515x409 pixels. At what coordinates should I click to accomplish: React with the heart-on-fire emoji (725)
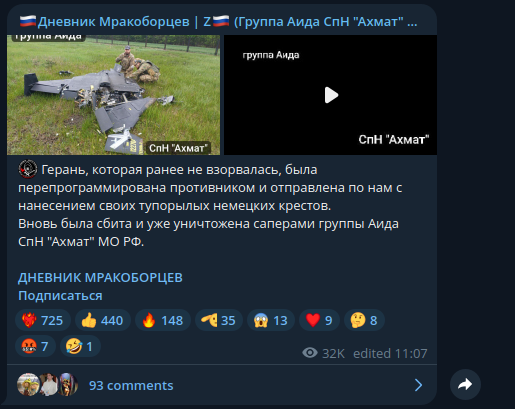coord(43,320)
